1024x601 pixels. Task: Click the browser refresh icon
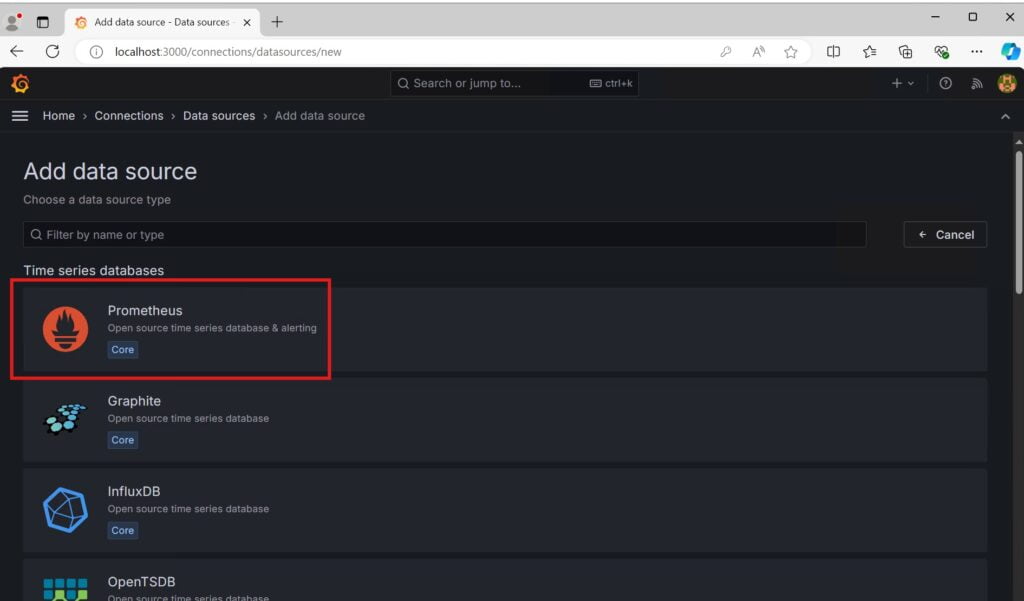[53, 52]
